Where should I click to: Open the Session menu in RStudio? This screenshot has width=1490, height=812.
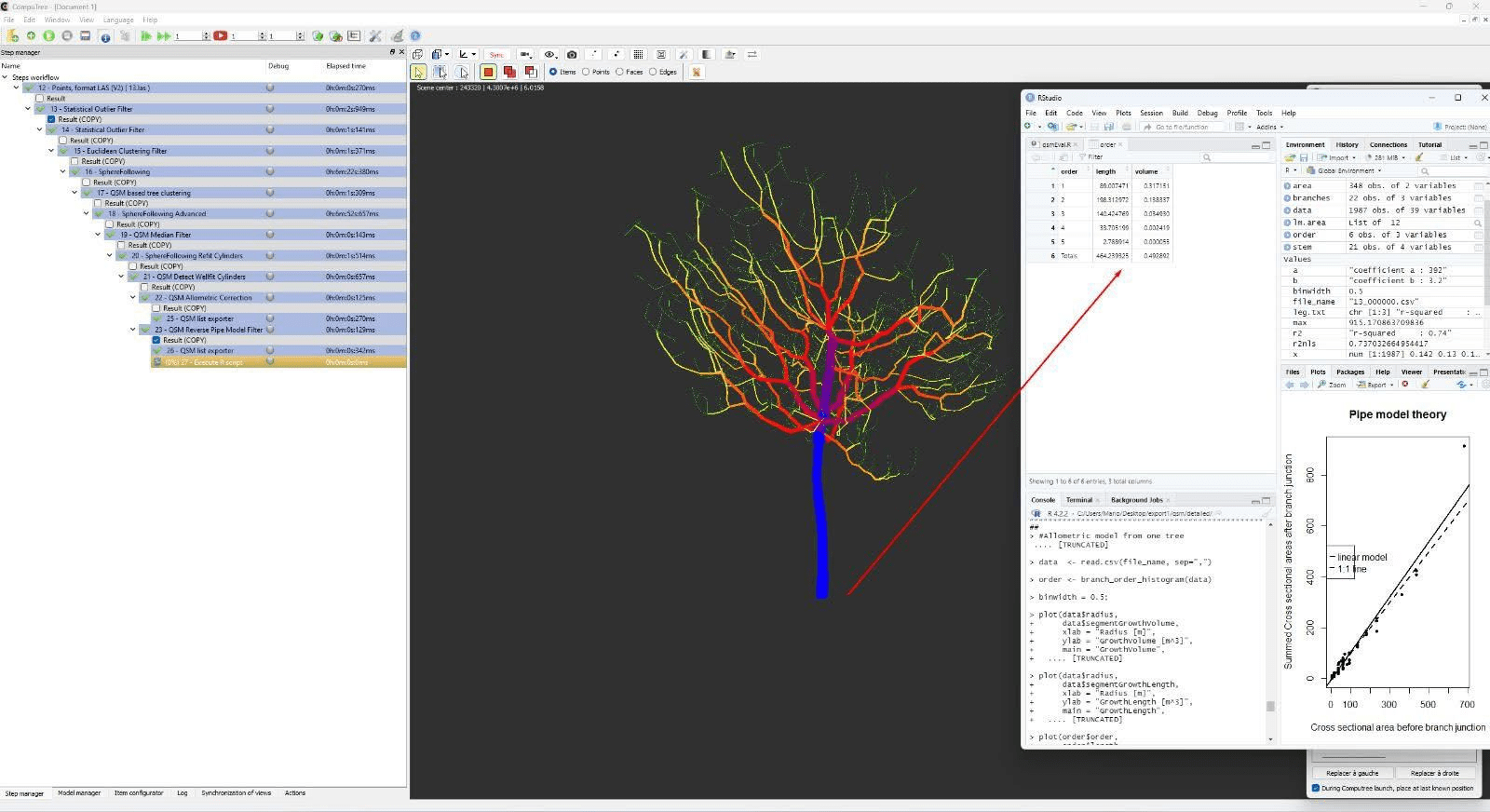pyautogui.click(x=1151, y=113)
